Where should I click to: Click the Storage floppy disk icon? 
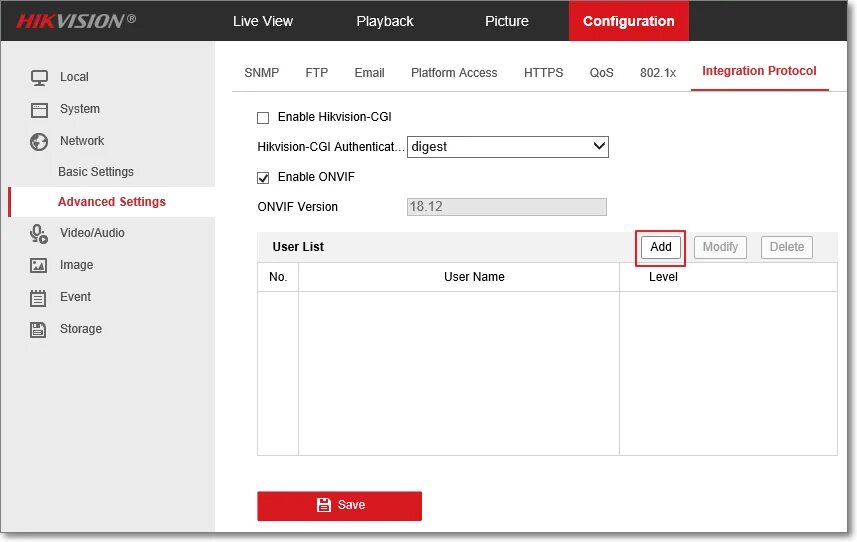tap(38, 329)
